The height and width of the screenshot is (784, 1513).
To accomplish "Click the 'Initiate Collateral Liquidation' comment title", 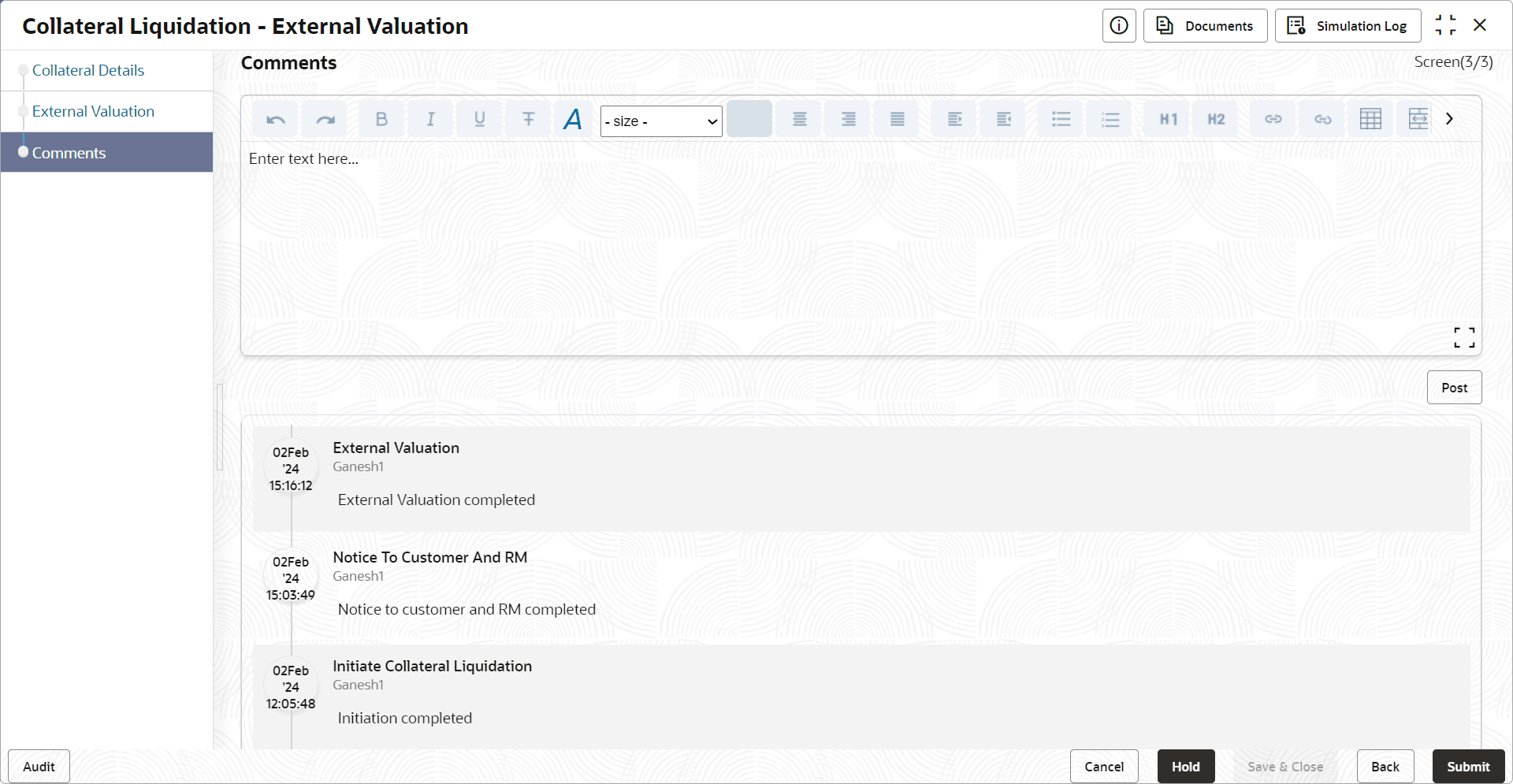I will tap(433, 666).
